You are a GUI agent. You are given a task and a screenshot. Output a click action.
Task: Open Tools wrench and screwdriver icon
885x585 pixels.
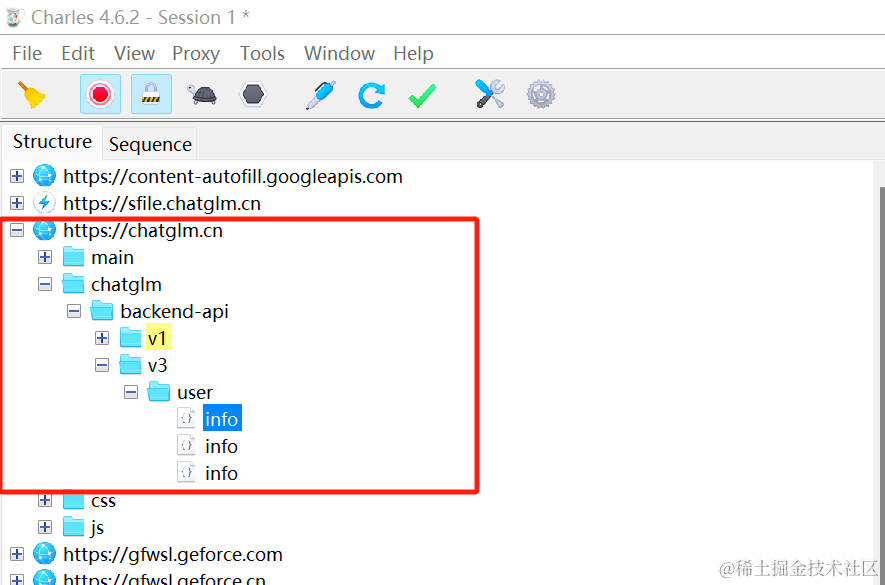(489, 94)
